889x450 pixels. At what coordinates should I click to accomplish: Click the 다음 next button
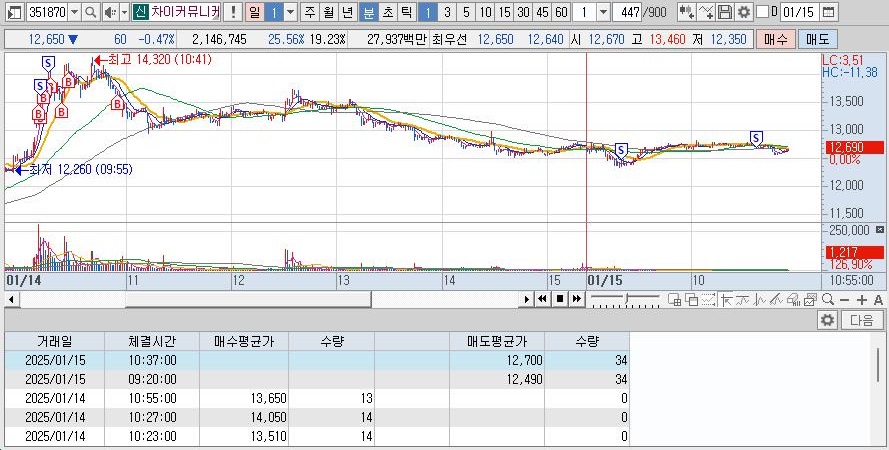(x=862, y=320)
